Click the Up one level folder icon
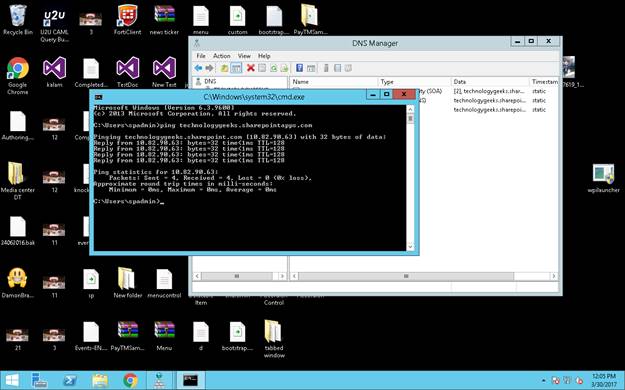Screen dimensions: 625x390 click(225, 68)
